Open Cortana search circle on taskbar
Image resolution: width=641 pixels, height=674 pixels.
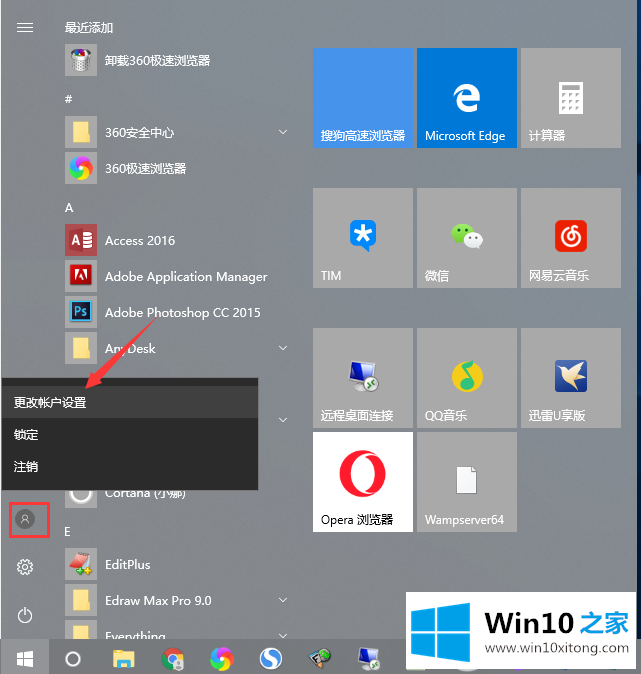73,659
